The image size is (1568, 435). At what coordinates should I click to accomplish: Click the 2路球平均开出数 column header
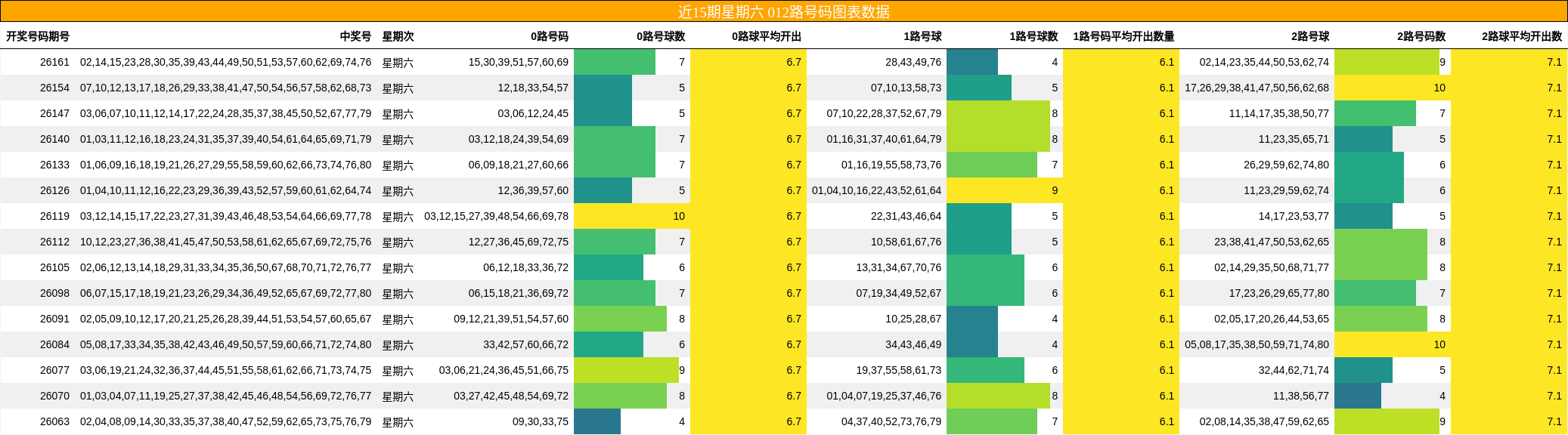click(x=1522, y=36)
